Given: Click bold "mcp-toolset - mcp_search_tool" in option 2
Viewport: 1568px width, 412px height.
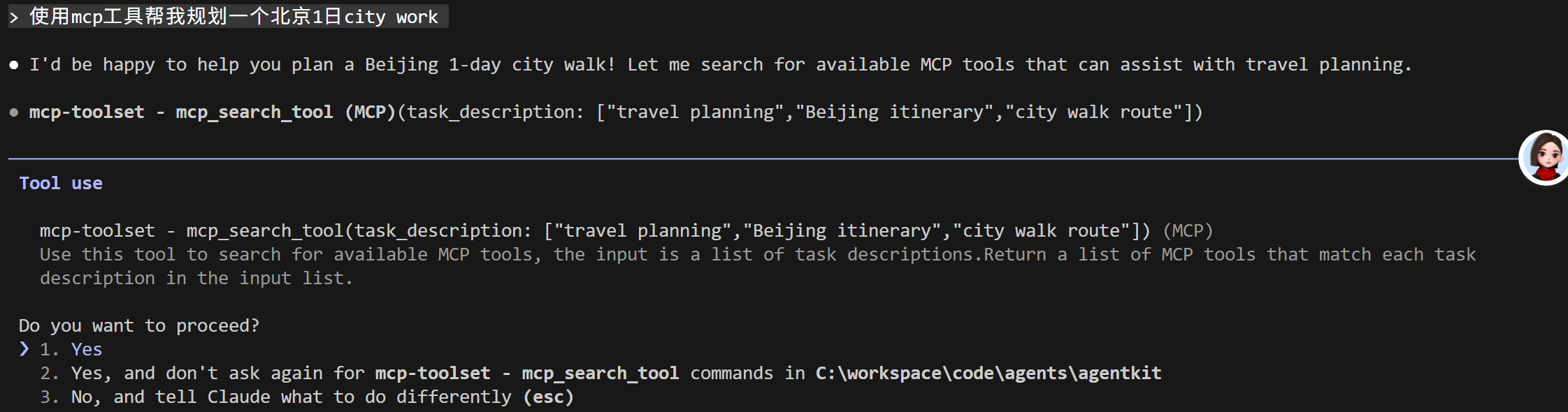Looking at the screenshot, I should (x=526, y=373).
